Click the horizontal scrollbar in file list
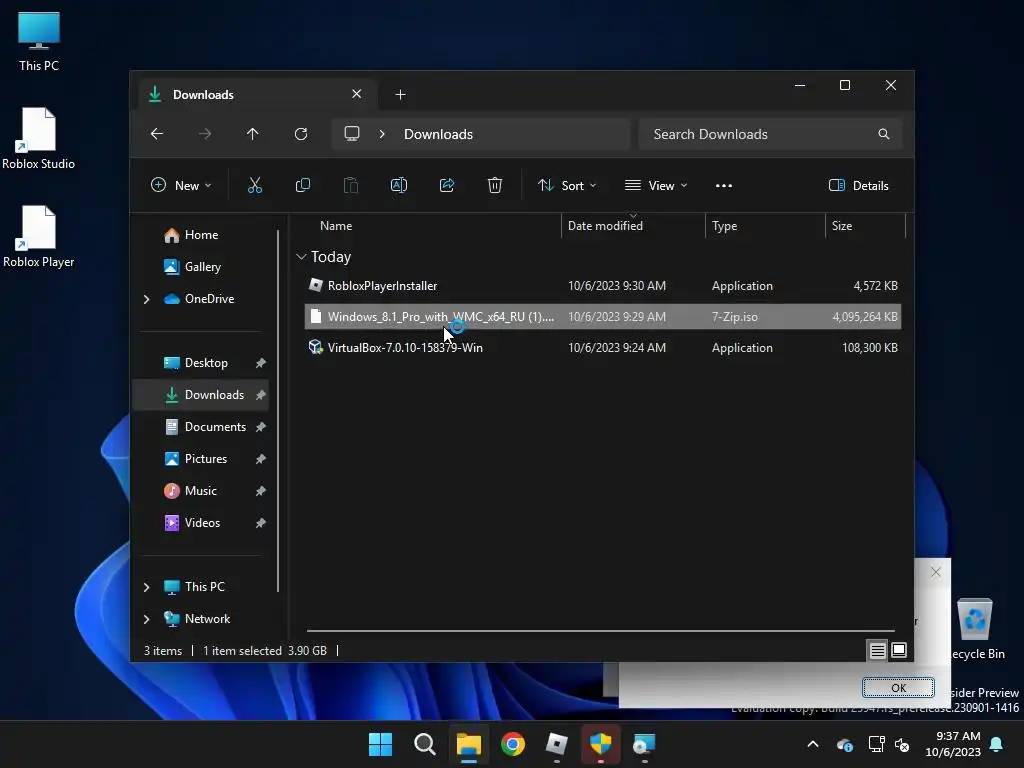Screen dimensions: 1024x768 tap(600, 631)
